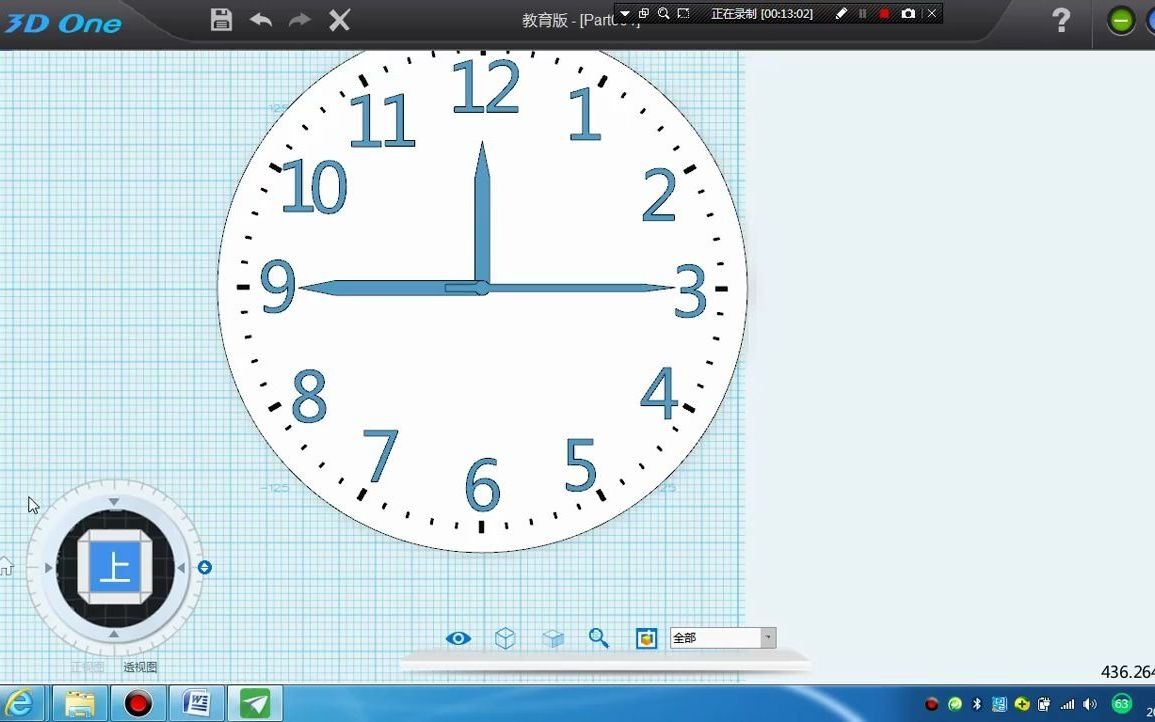Click the recorder pencil annotate icon

coord(841,13)
